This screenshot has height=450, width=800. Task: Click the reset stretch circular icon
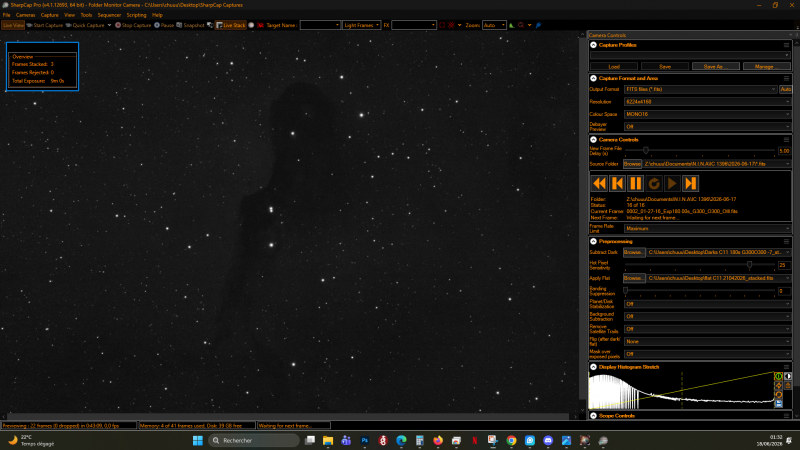tap(779, 395)
